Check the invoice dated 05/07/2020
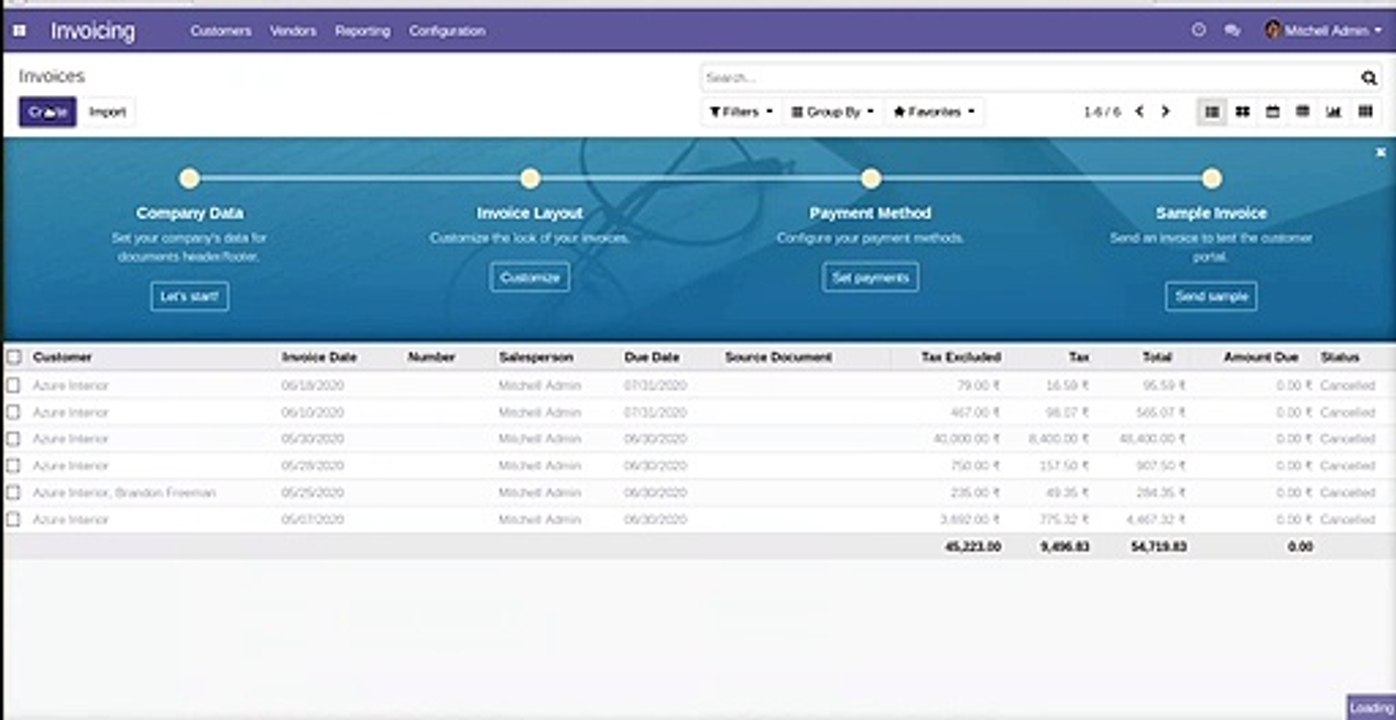The height and width of the screenshot is (720, 1396). (14, 520)
